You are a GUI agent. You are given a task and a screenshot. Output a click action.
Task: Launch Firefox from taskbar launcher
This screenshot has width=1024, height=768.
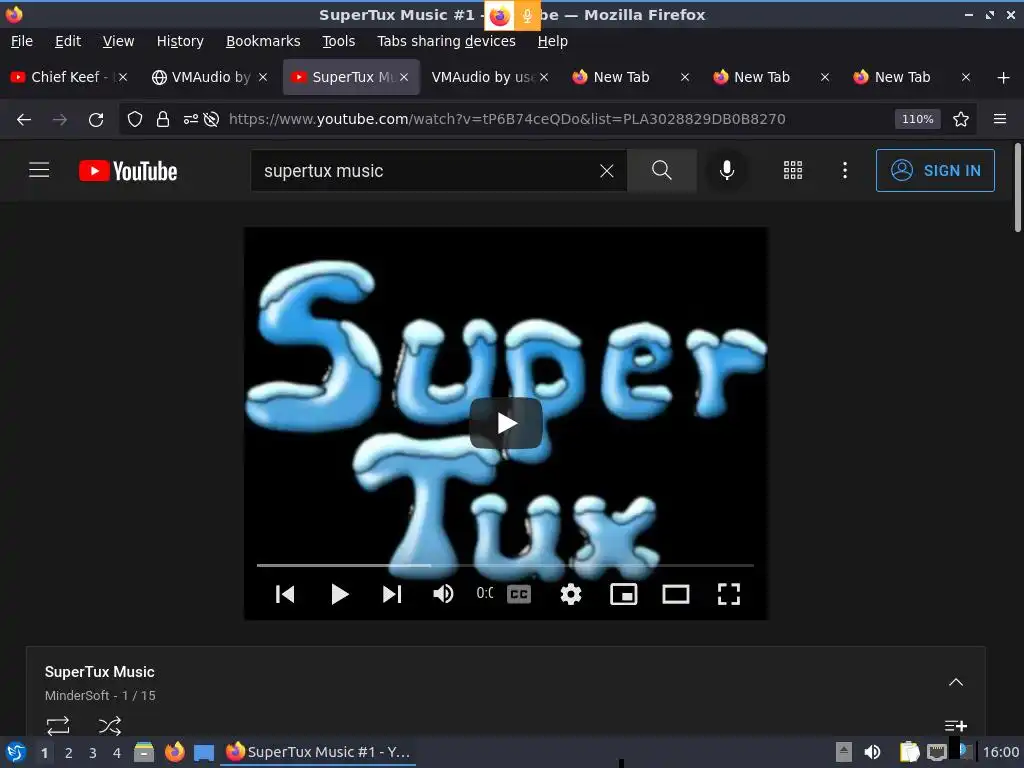(x=174, y=752)
